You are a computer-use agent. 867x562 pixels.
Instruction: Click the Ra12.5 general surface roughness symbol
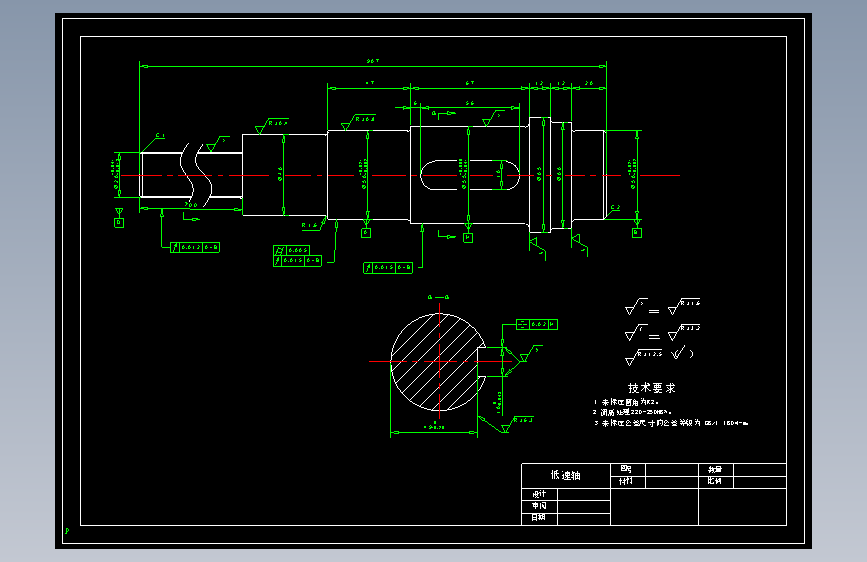[x=644, y=356]
